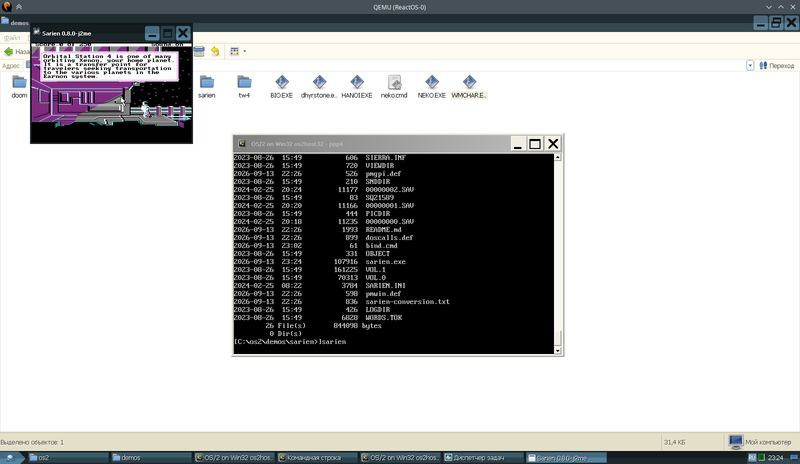Click the QEMU keep-above arrow icon

19,7
